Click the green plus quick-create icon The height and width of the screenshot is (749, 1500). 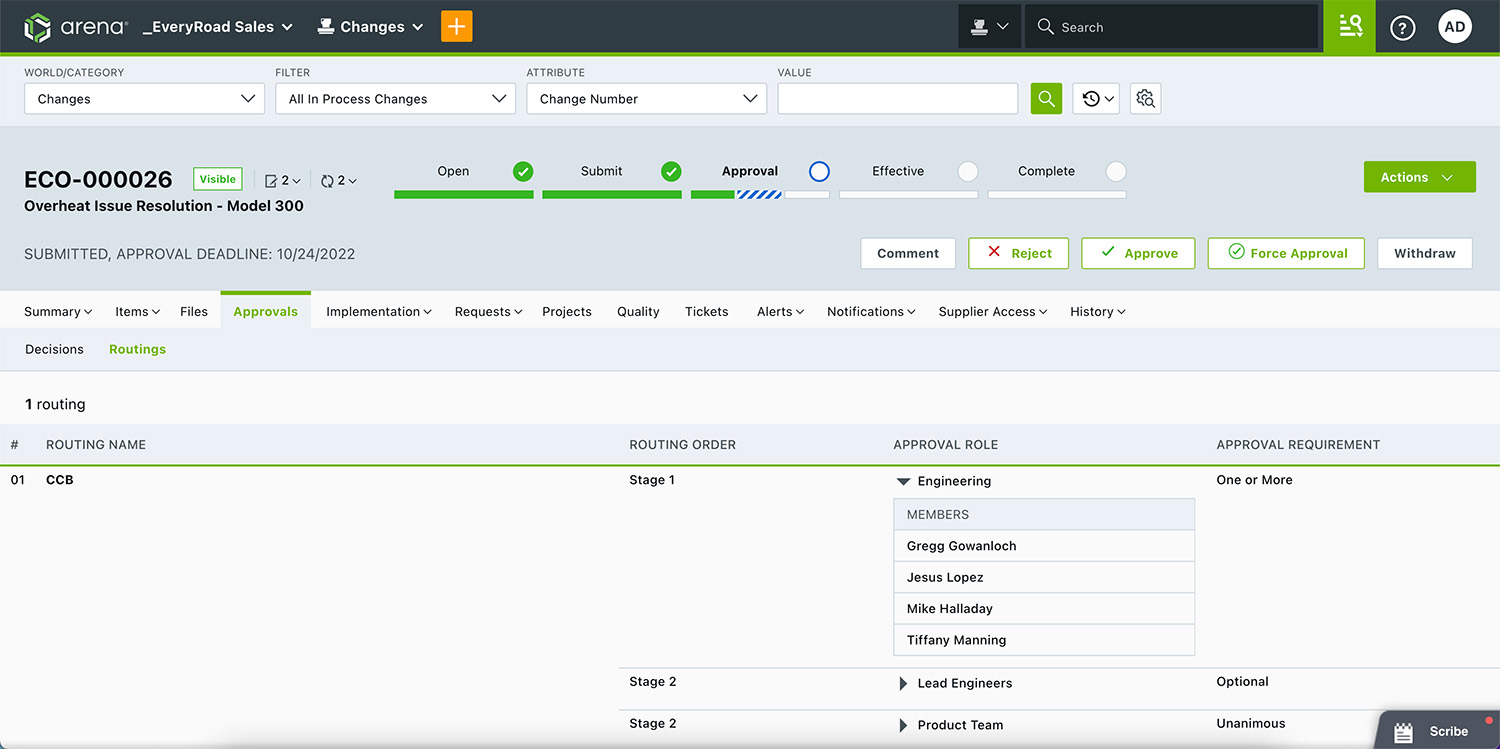tap(456, 26)
